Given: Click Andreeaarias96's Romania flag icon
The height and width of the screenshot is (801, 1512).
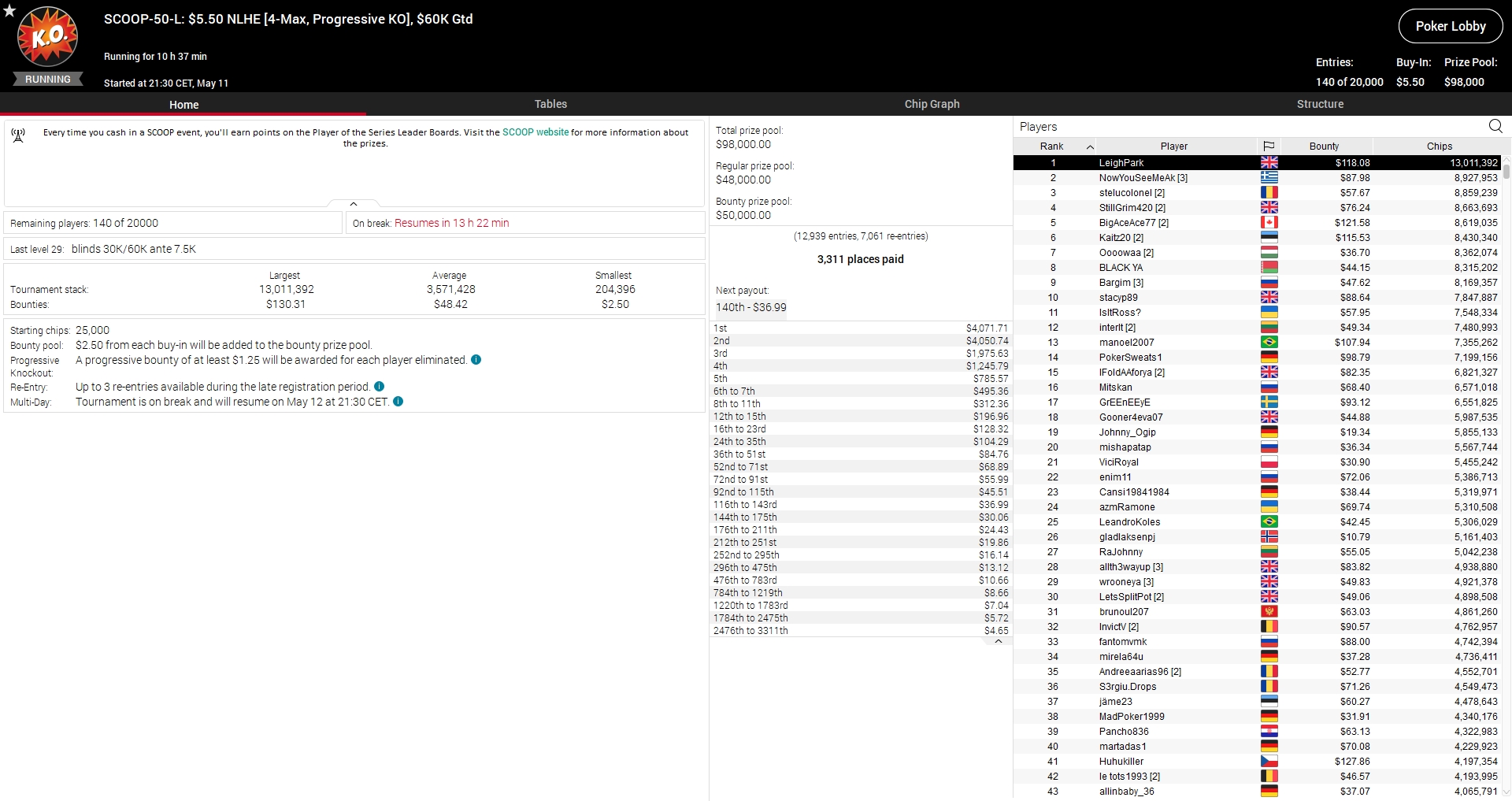Looking at the screenshot, I should pos(1269,672).
